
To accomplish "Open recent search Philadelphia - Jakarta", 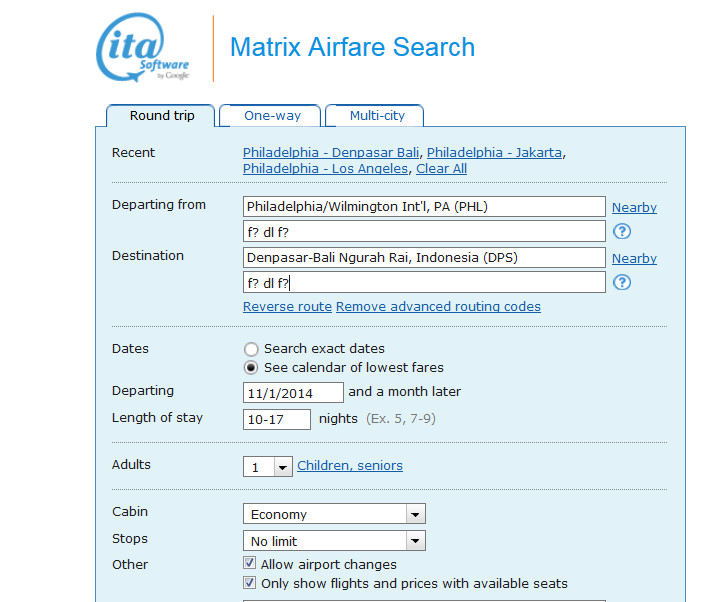I will (494, 152).
